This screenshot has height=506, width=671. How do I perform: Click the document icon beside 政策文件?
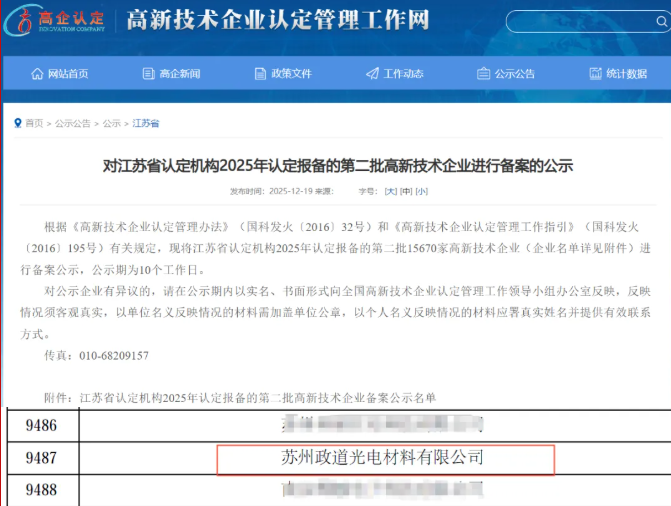(x=261, y=74)
